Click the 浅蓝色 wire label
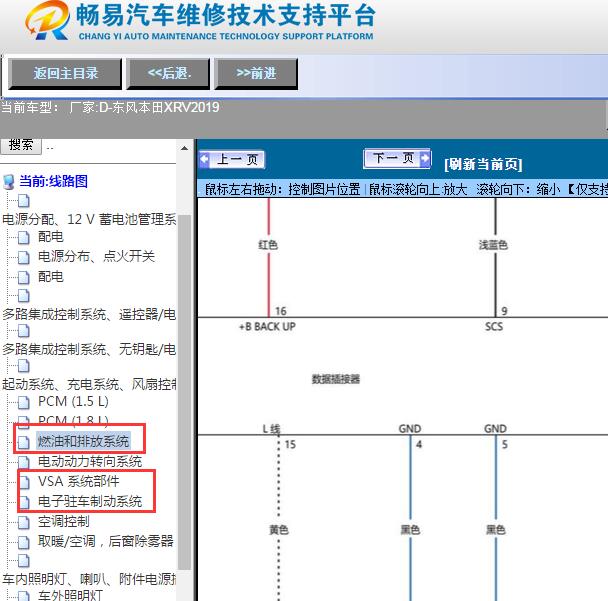 coord(493,245)
